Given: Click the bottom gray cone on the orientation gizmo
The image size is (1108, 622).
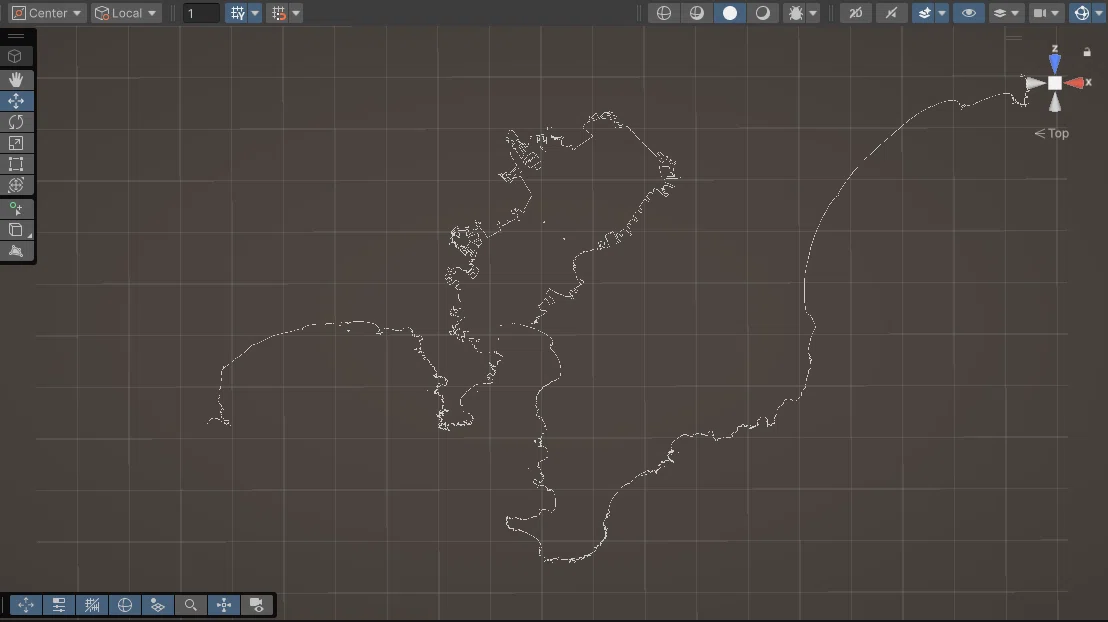Looking at the screenshot, I should pos(1054,103).
